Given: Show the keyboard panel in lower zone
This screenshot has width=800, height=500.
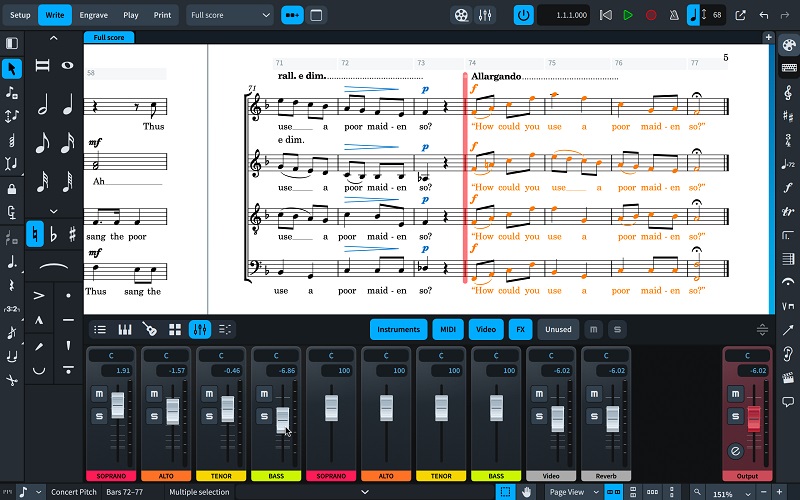Looking at the screenshot, I should point(125,329).
